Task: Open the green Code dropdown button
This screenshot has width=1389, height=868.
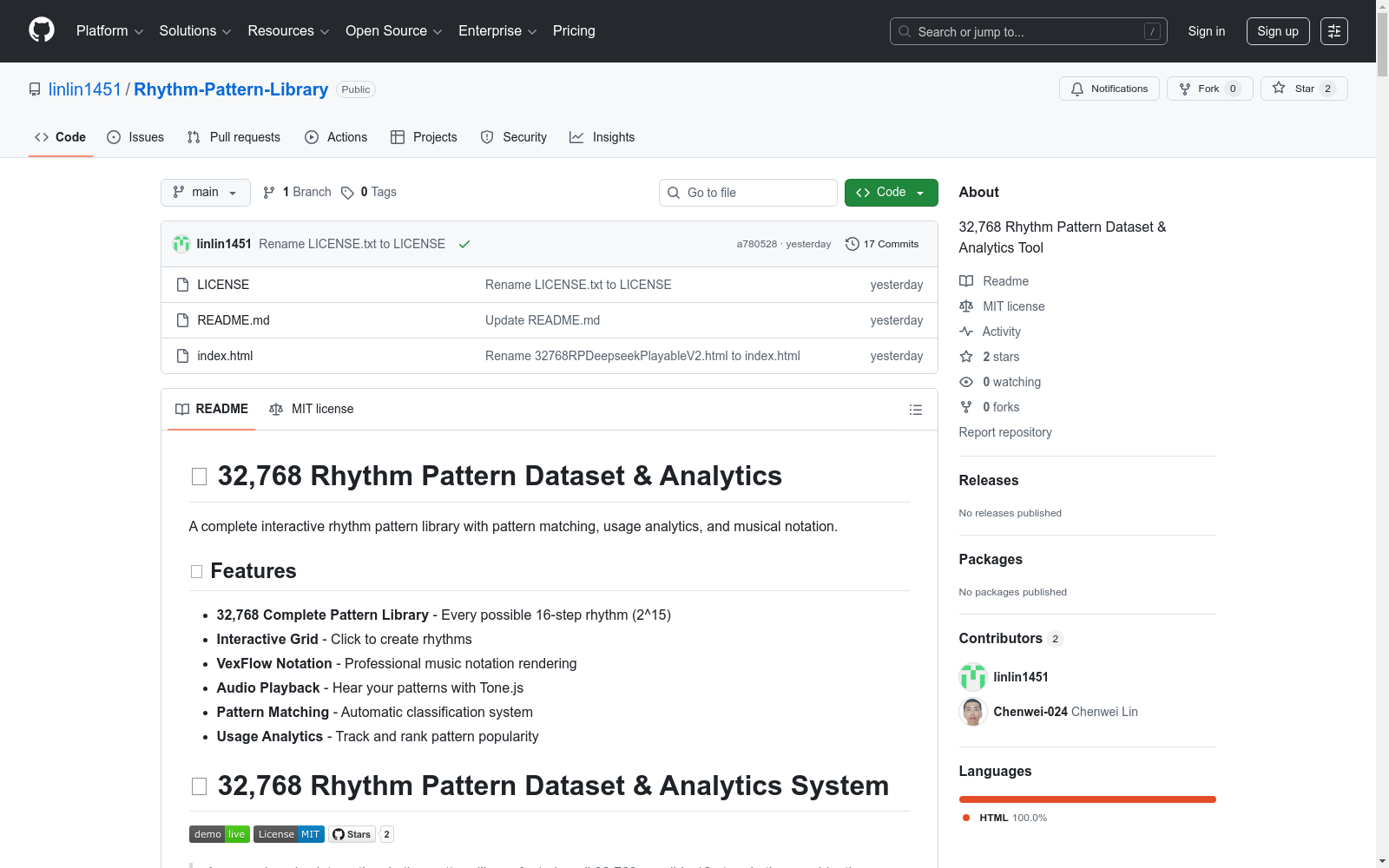Action: (892, 193)
